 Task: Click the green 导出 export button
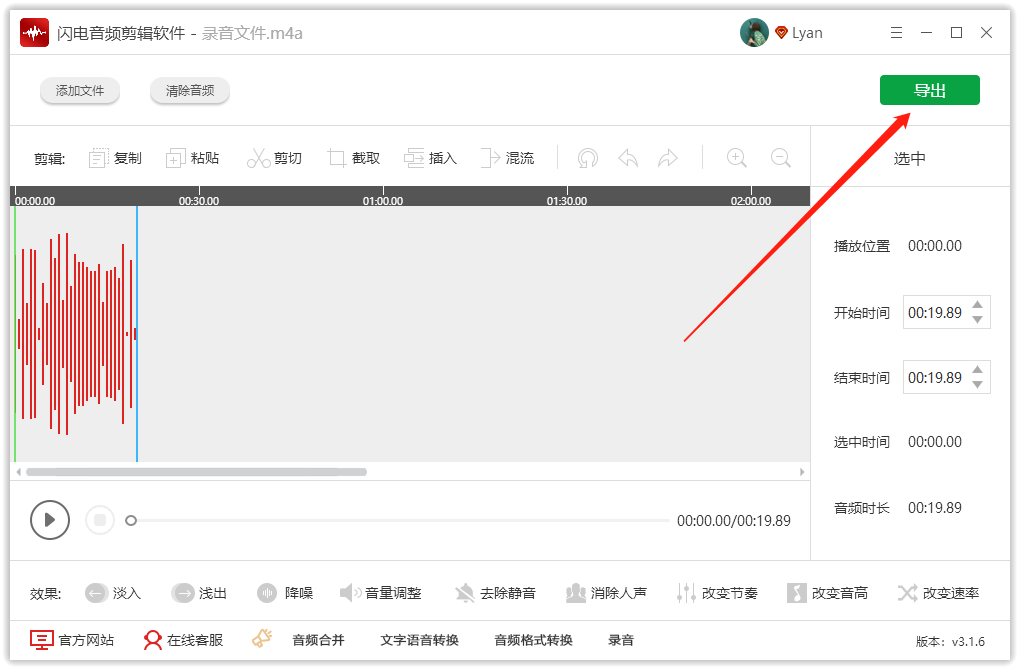click(x=929, y=89)
